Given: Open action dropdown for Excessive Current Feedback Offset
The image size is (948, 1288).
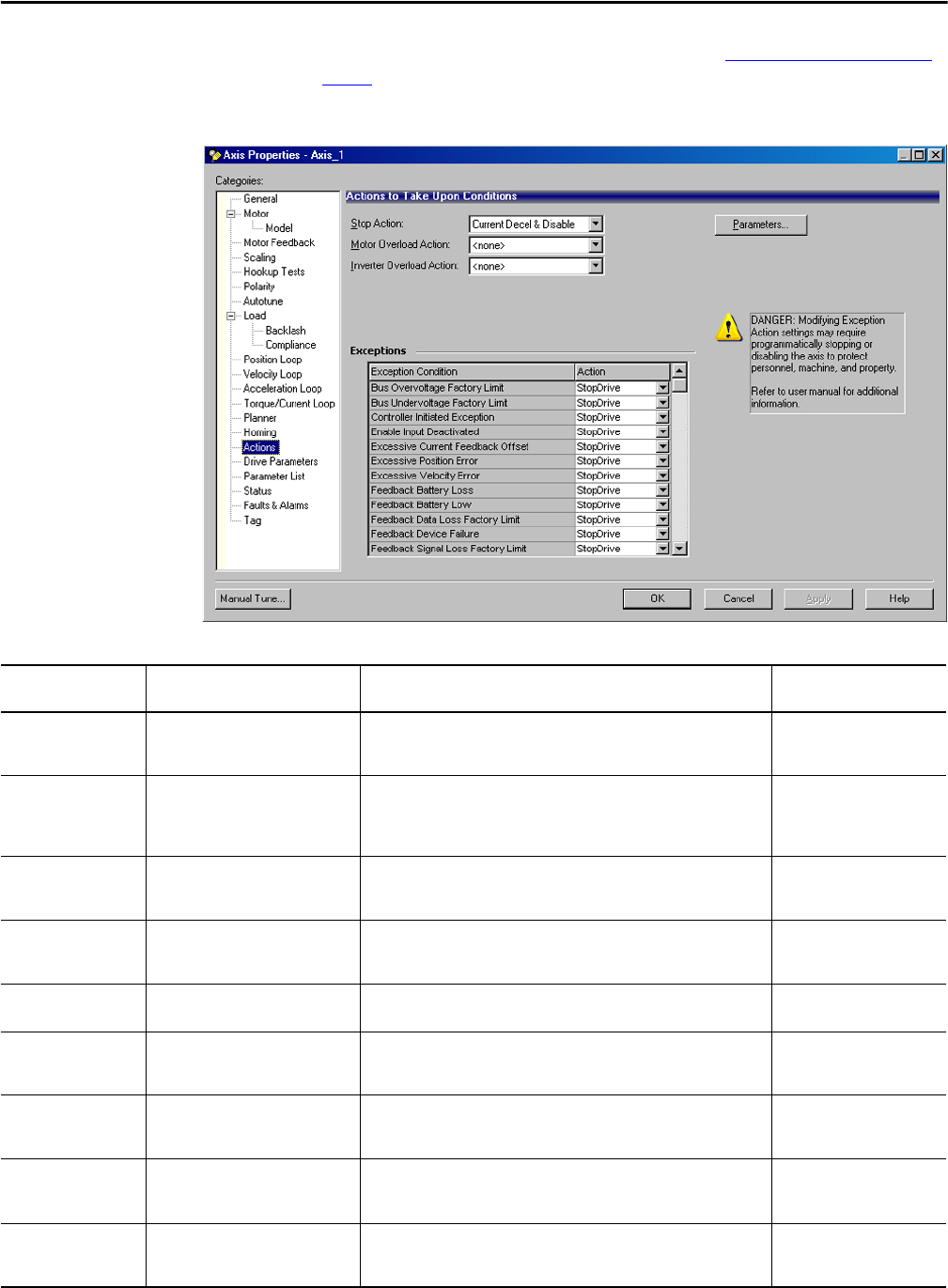Looking at the screenshot, I should (x=662, y=446).
